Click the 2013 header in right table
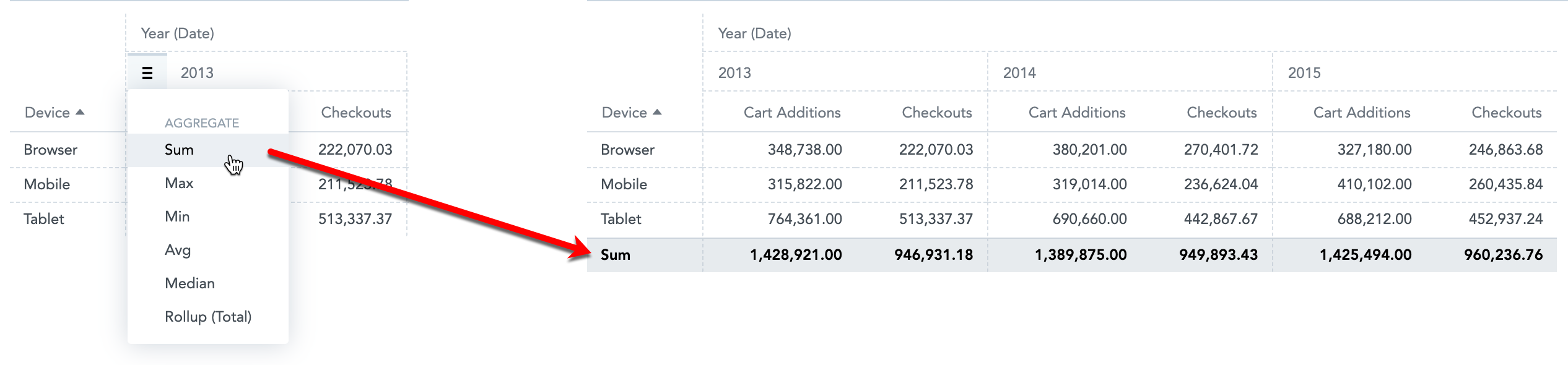 click(734, 73)
